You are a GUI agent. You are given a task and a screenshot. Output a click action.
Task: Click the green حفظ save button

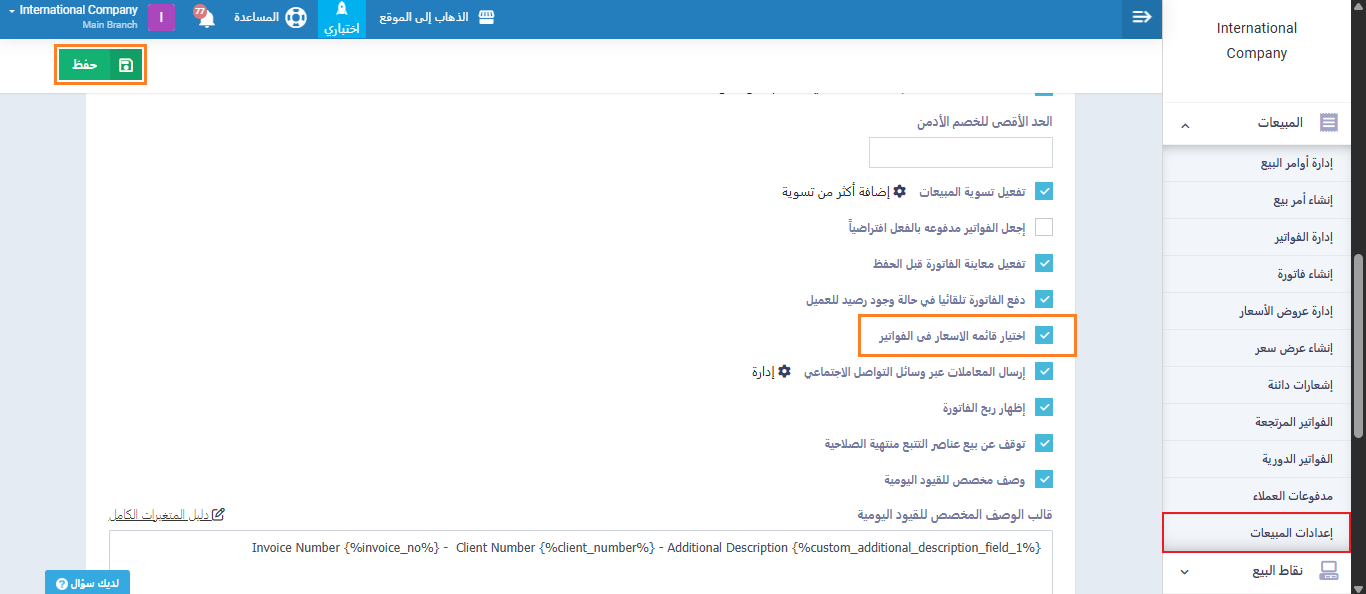(x=100, y=65)
